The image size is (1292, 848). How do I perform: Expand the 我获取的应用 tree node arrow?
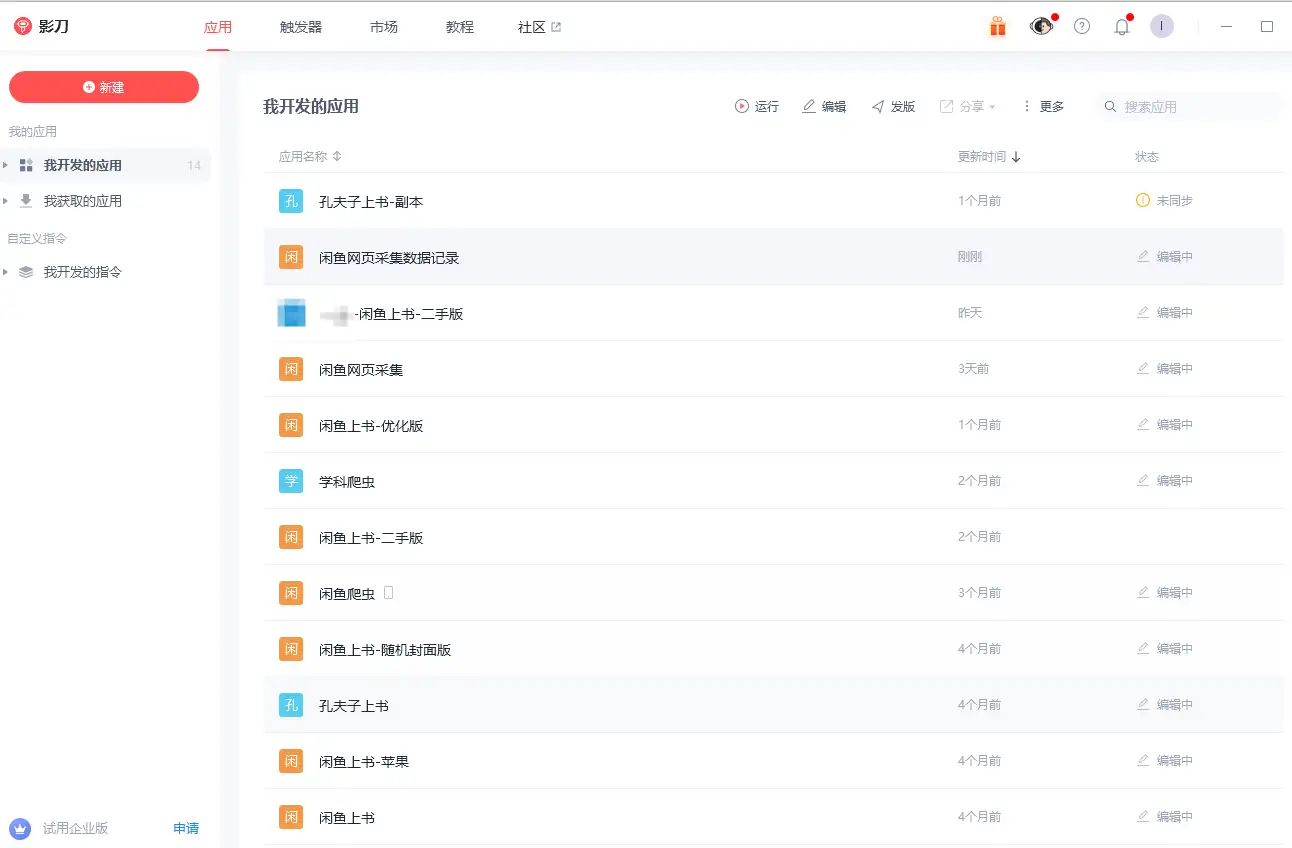(6, 201)
